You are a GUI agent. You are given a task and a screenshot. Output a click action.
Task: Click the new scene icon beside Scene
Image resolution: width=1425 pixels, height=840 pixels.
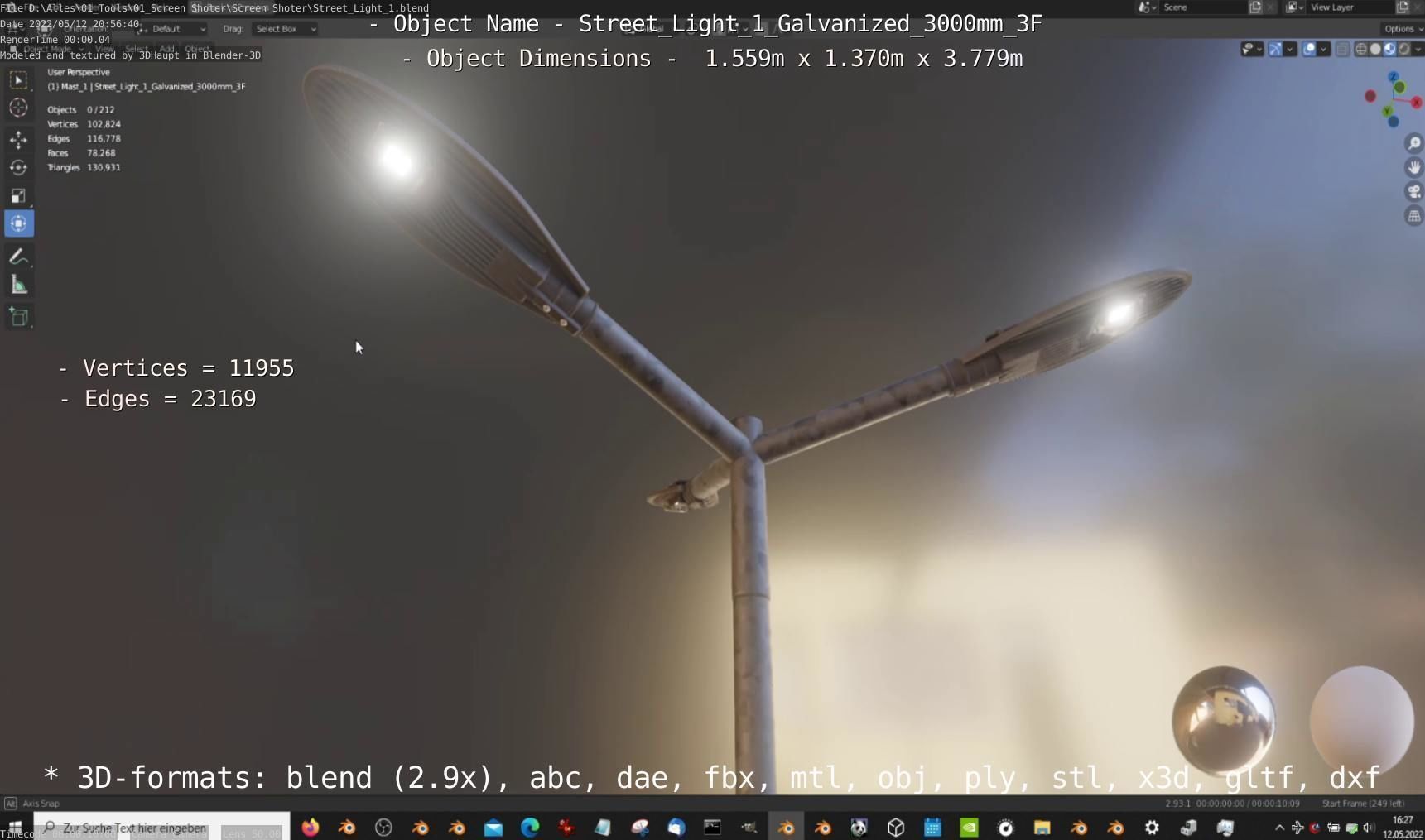(x=1255, y=7)
